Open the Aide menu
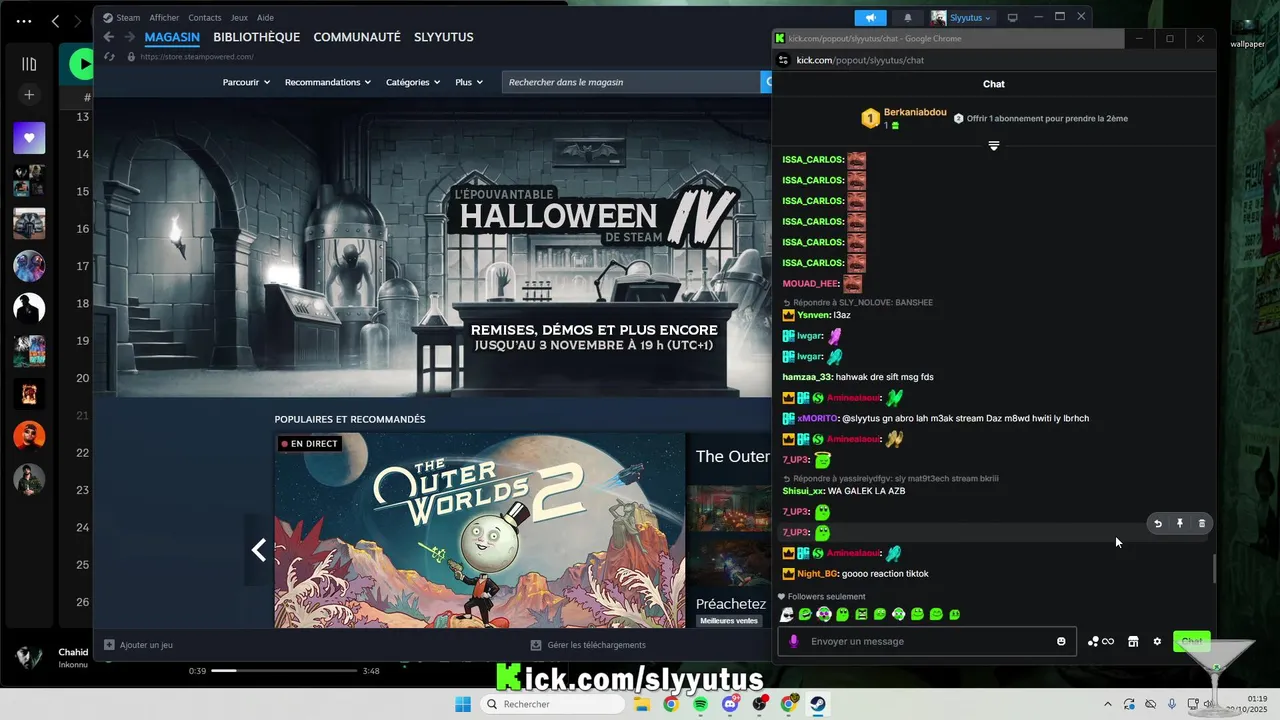Viewport: 1280px width, 720px height. point(265,17)
